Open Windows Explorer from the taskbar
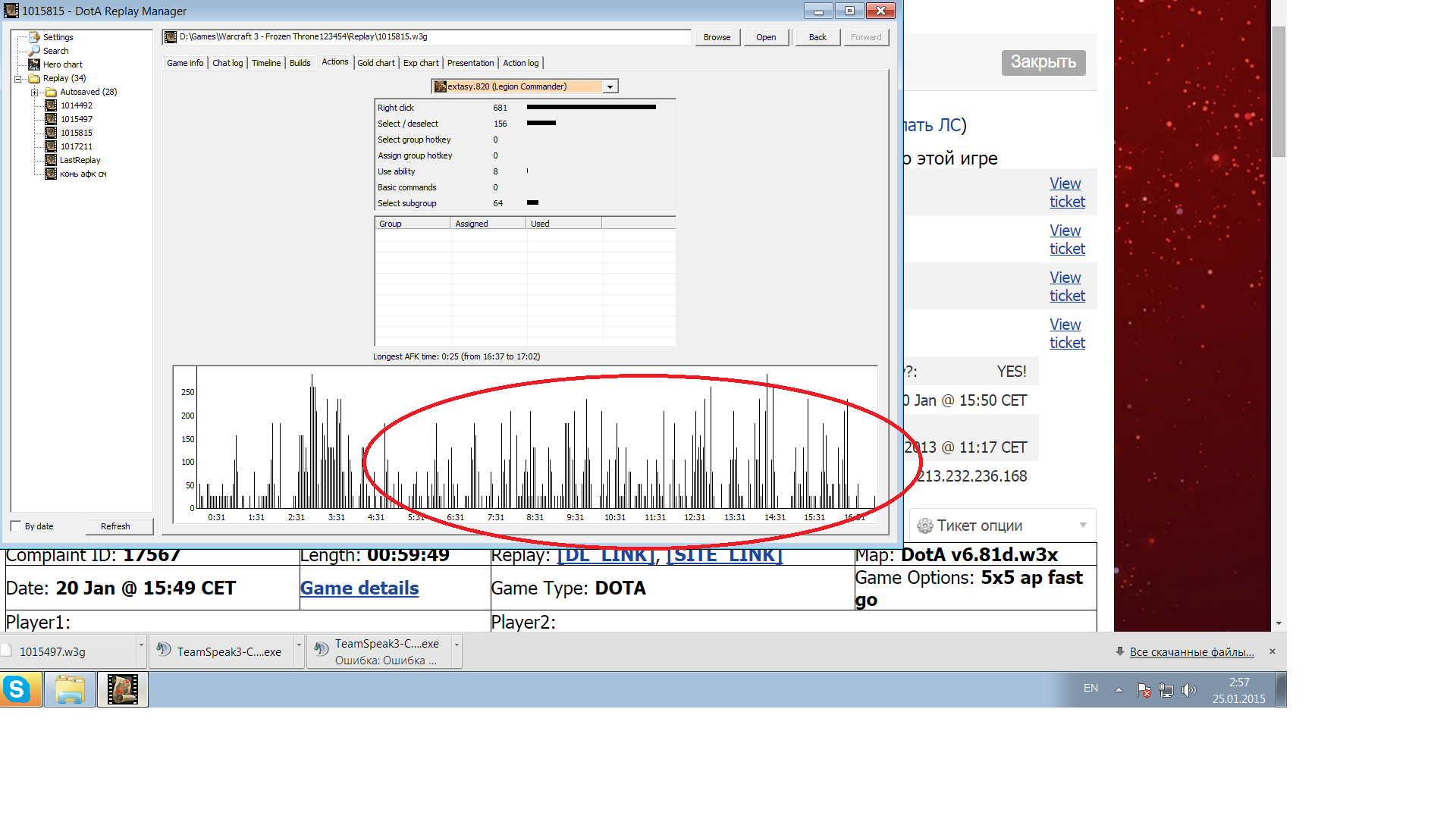Image resolution: width=1456 pixels, height=819 pixels. (x=70, y=689)
